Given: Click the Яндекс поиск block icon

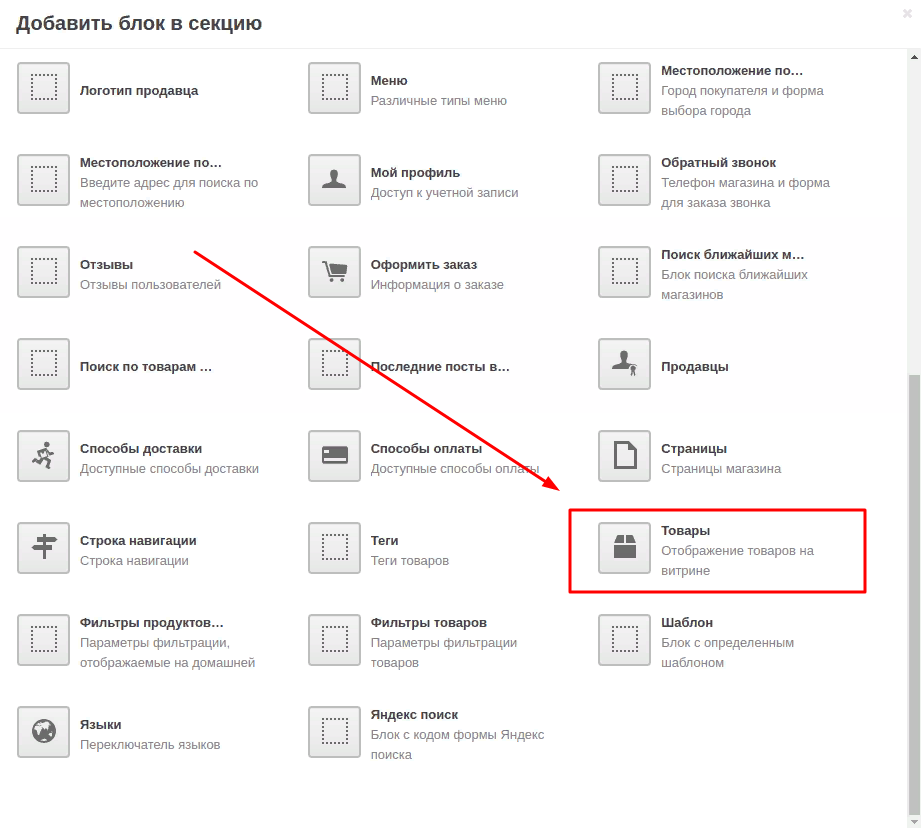Looking at the screenshot, I should coord(334,732).
